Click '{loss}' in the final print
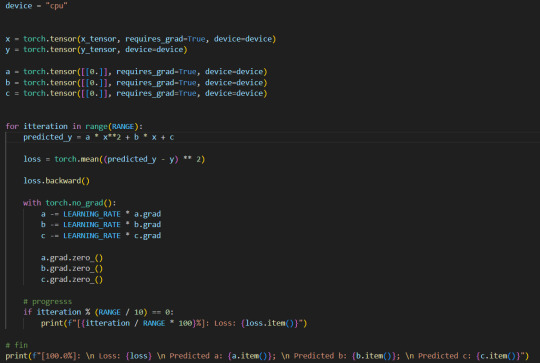 [x=139, y=356]
